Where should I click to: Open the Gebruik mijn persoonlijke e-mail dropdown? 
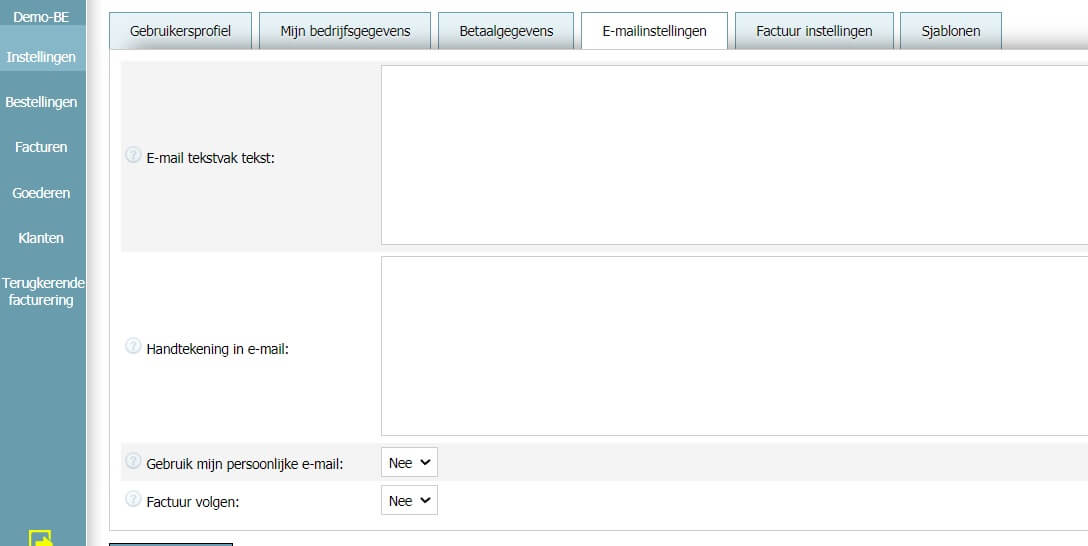pyautogui.click(x=409, y=463)
